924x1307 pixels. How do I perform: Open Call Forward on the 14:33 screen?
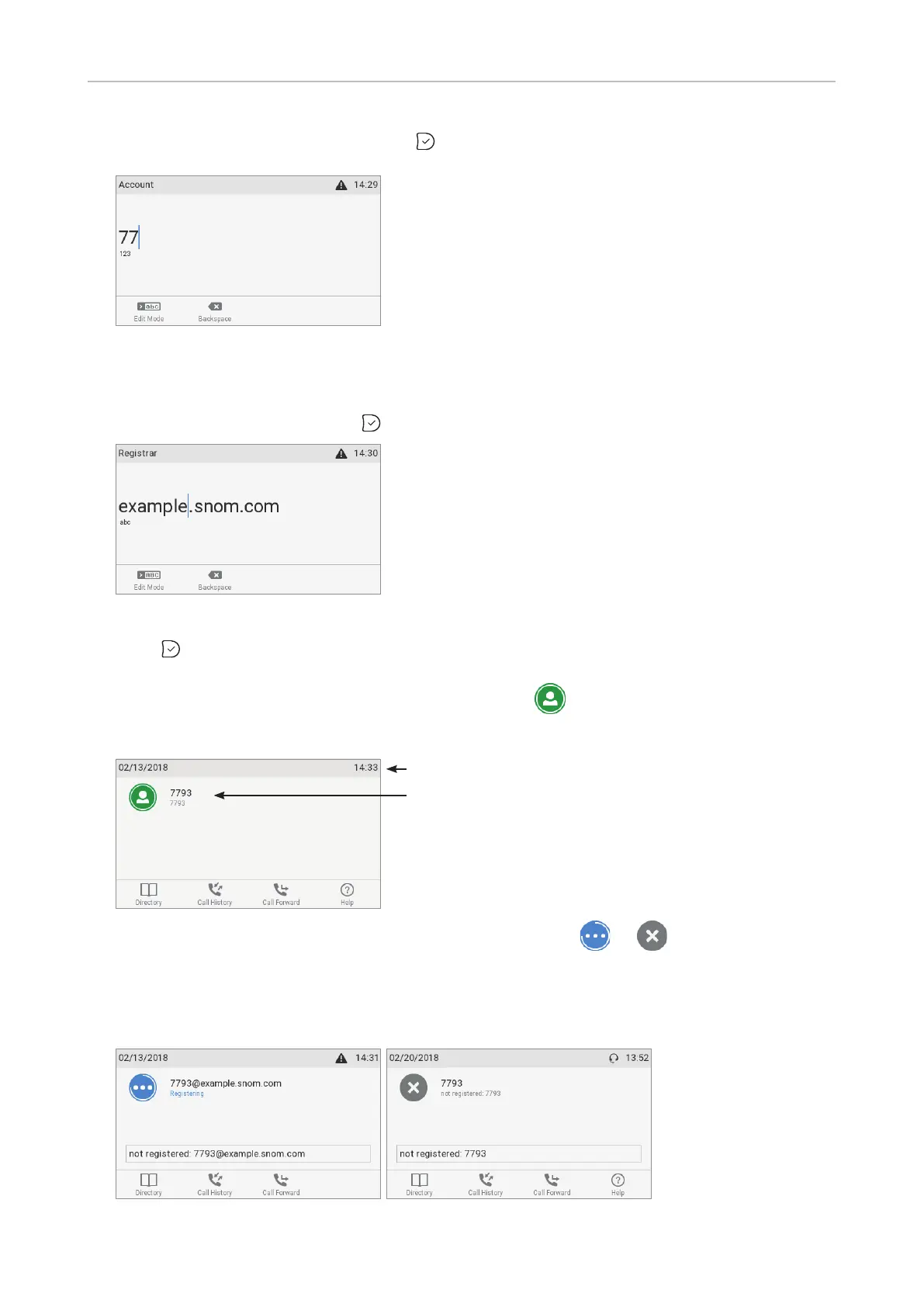(281, 893)
